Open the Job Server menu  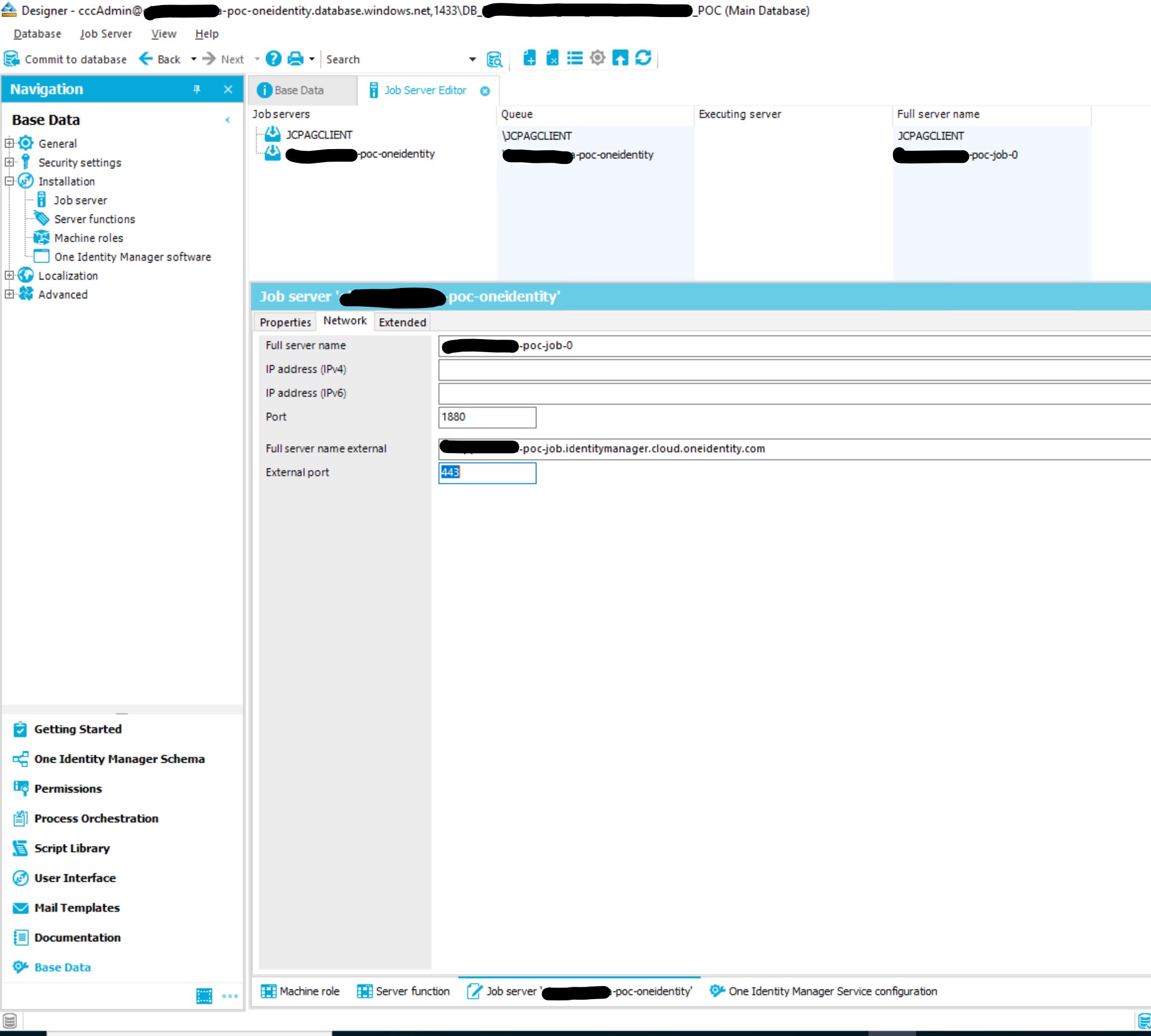tap(106, 34)
